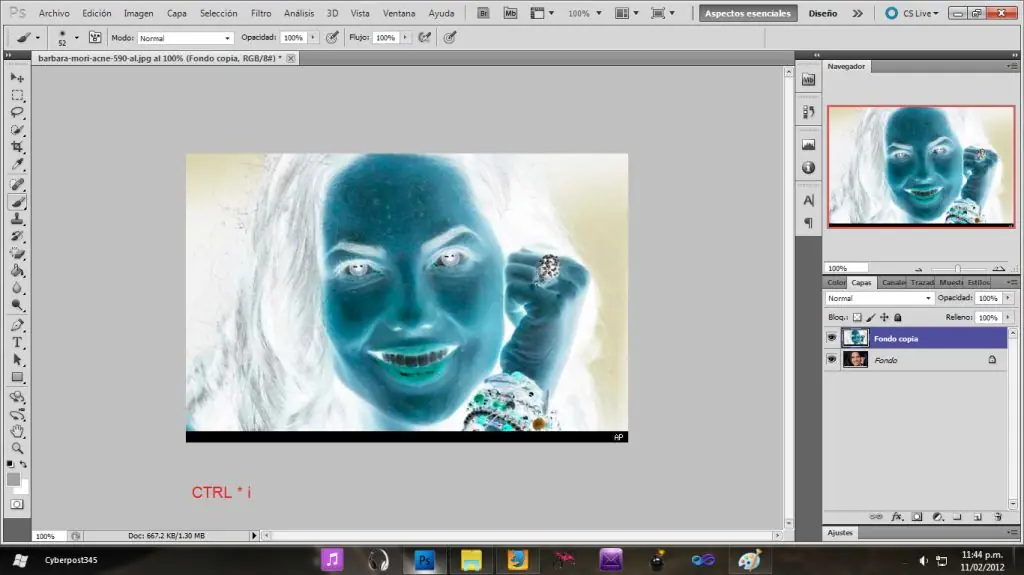Select the Rectangular Marquee tool
Screen dimensions: 1024x575
click(17, 95)
